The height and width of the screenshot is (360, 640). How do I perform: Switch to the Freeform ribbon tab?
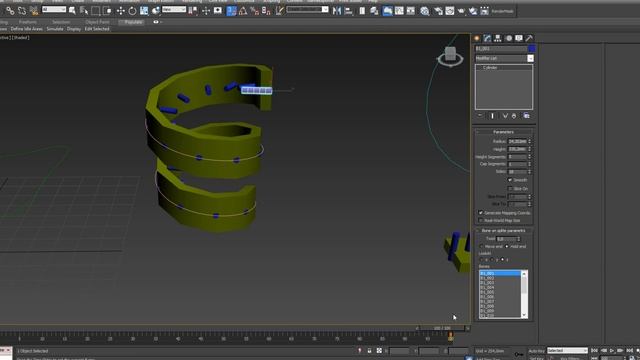tap(28, 22)
